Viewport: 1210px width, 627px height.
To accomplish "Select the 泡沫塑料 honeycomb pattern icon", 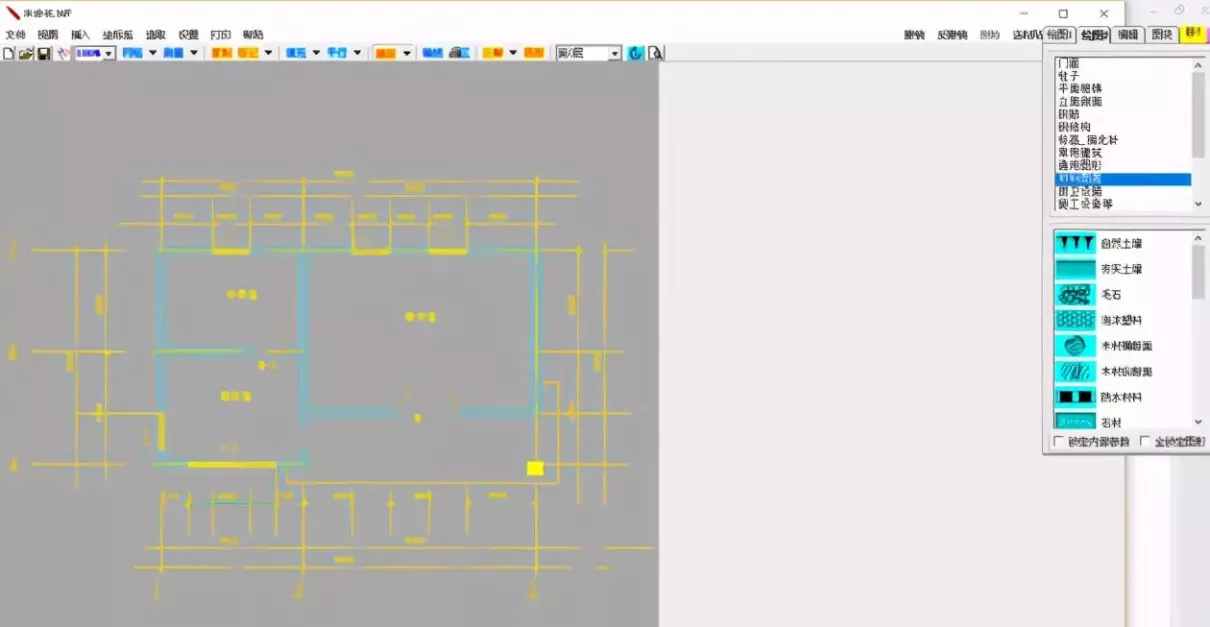I will [1075, 320].
